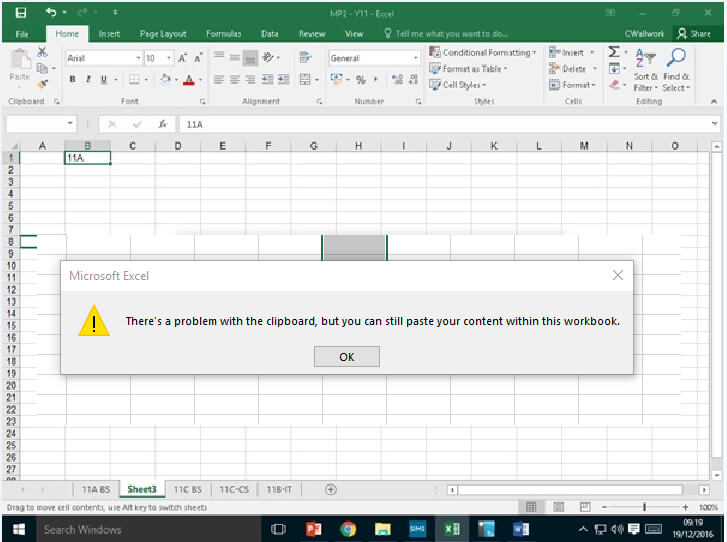Toggle Bold formatting in the Font group
The image size is (727, 542).
72,79
